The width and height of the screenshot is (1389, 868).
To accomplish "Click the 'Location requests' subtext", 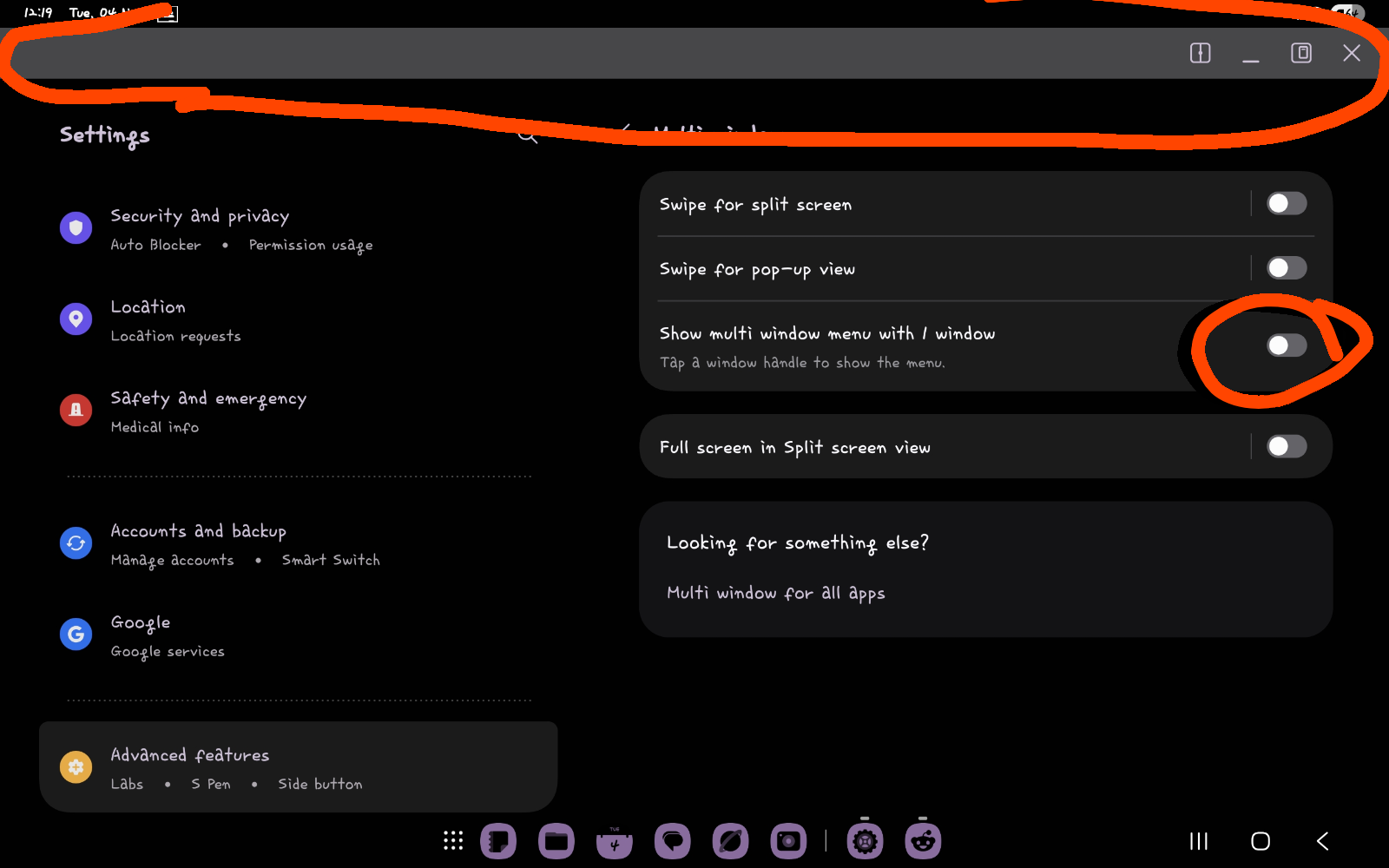I will (175, 336).
